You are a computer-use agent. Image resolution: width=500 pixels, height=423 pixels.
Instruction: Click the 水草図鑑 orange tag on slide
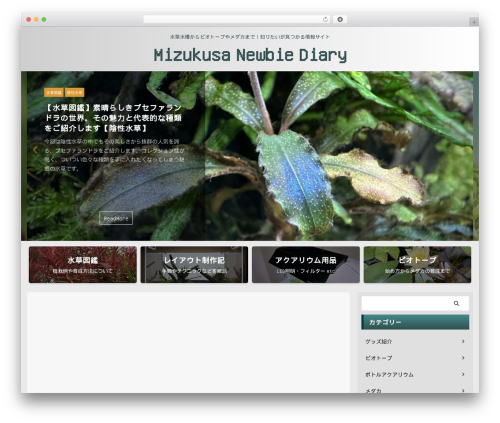54,92
